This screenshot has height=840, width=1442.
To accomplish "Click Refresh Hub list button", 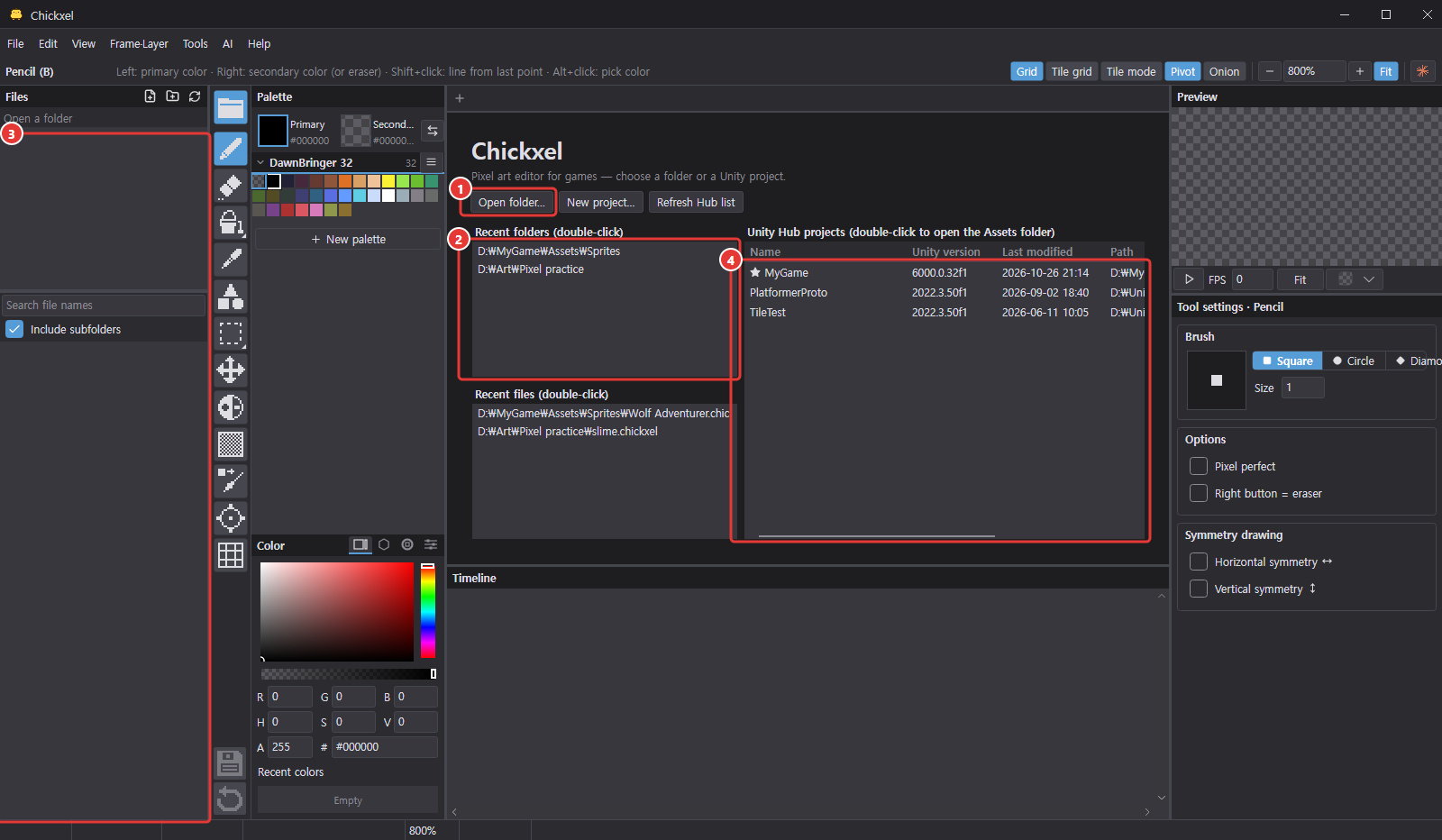I will click(696, 202).
